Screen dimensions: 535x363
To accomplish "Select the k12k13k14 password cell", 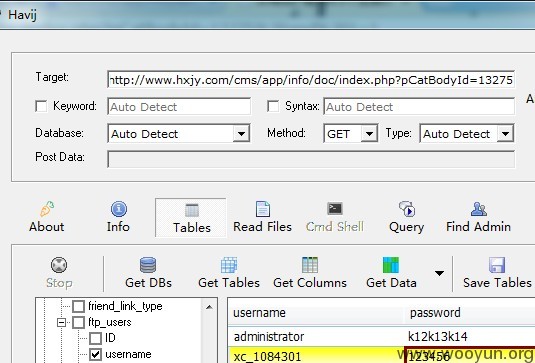I will (x=469, y=337).
